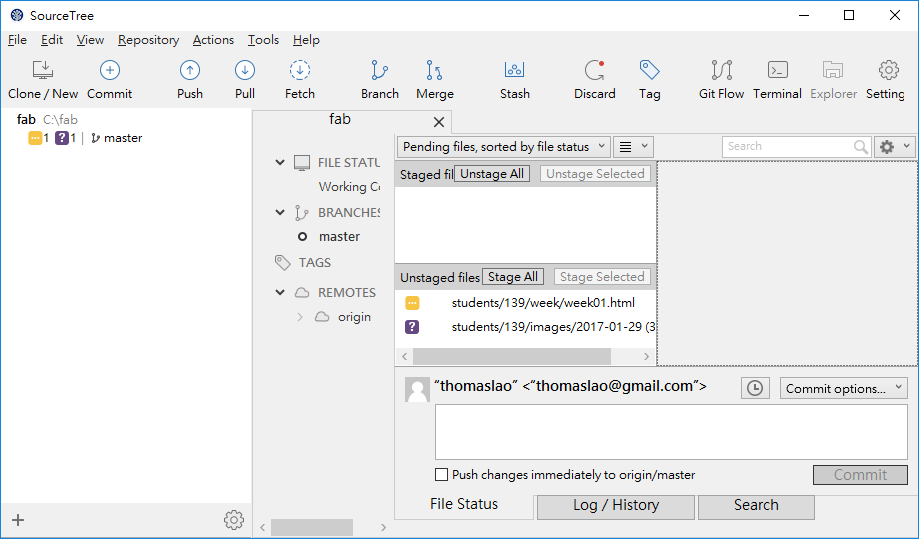This screenshot has width=919, height=539.
Task: Click the Discard toolbar icon
Action: click(594, 70)
